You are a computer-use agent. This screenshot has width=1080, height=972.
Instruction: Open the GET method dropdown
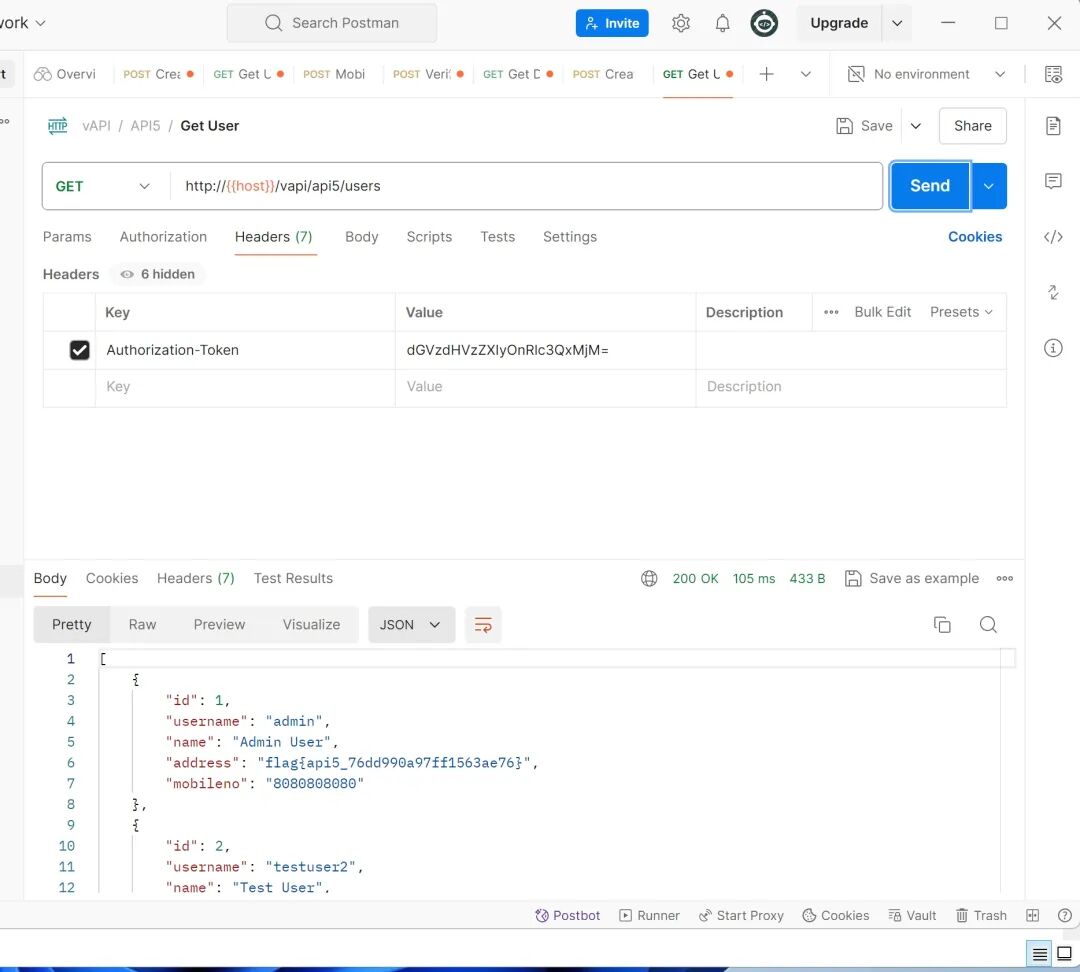[x=103, y=186]
